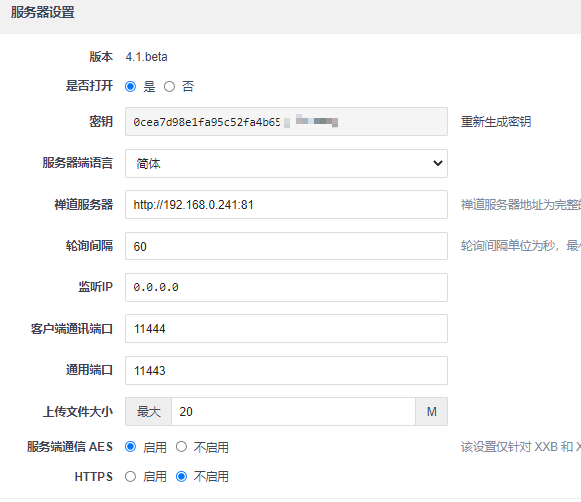Click the 通用端口 field showing 11443
581x502 pixels.
[286, 370]
